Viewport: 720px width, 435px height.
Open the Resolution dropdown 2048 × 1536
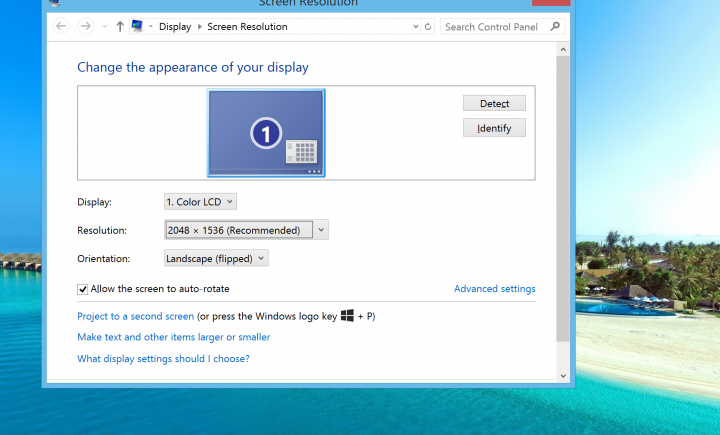click(x=246, y=230)
